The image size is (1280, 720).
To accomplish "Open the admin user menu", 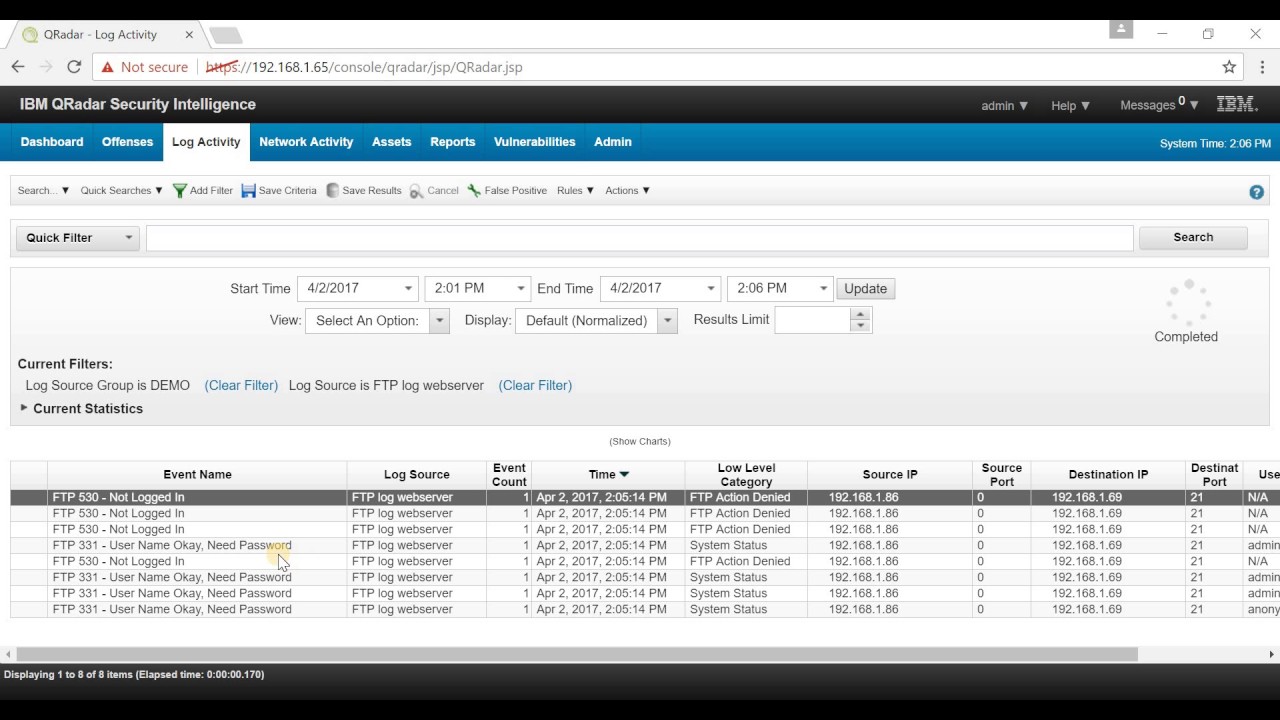I will click(x=1004, y=105).
